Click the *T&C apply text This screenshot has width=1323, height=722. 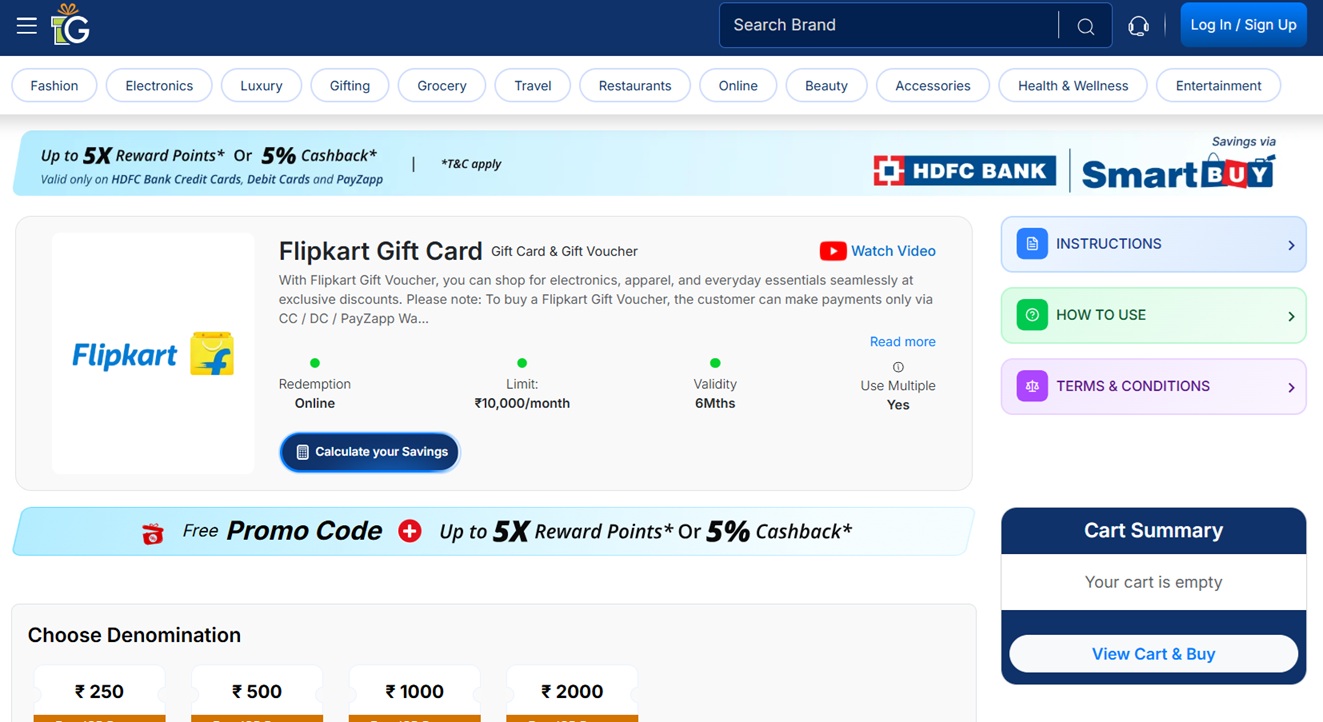pos(471,164)
